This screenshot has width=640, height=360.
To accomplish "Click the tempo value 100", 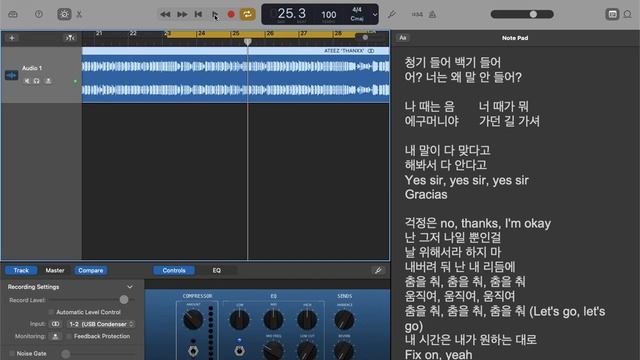I will pyautogui.click(x=329, y=15).
